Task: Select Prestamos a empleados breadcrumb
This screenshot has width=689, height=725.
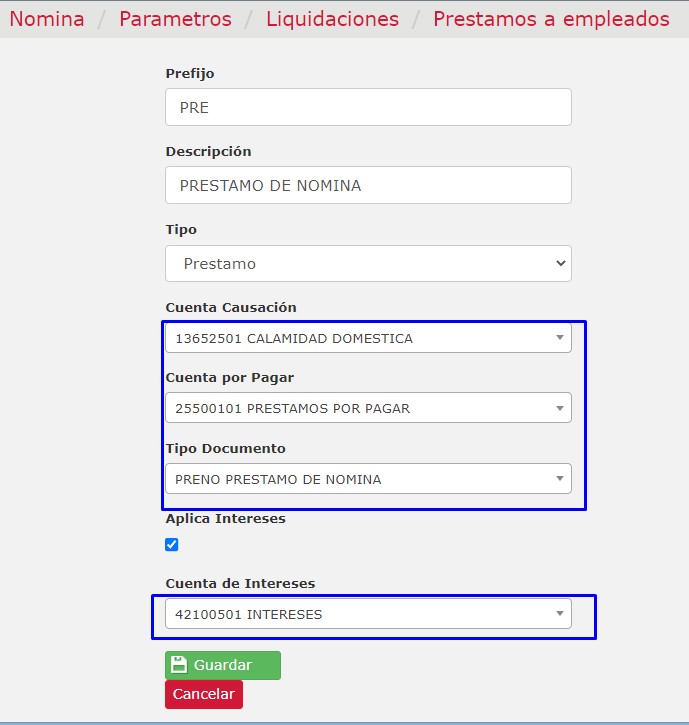Action: coord(551,19)
